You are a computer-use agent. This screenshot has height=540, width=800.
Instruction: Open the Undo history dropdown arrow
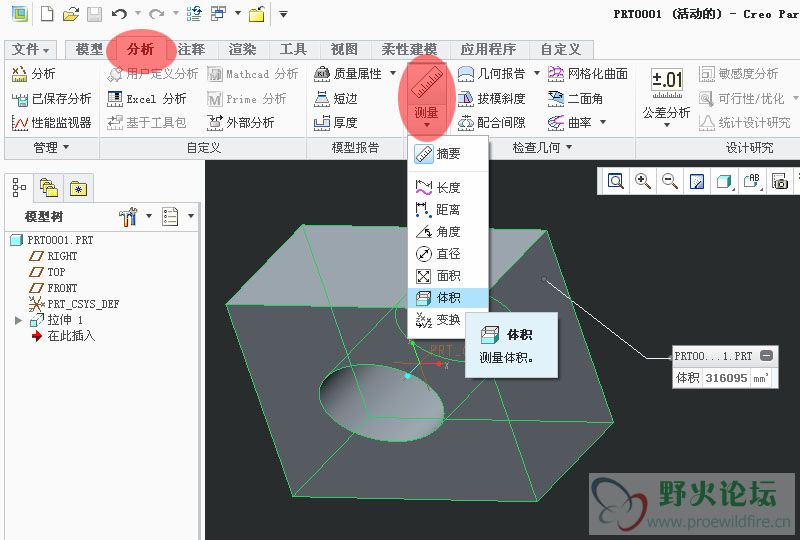[x=138, y=13]
